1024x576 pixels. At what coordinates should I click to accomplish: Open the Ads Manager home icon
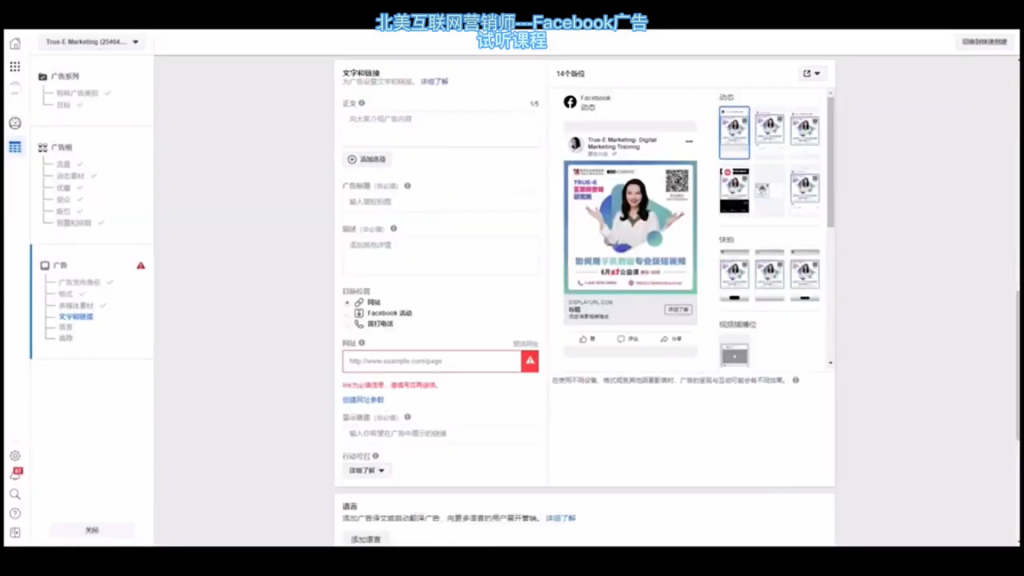[14, 44]
